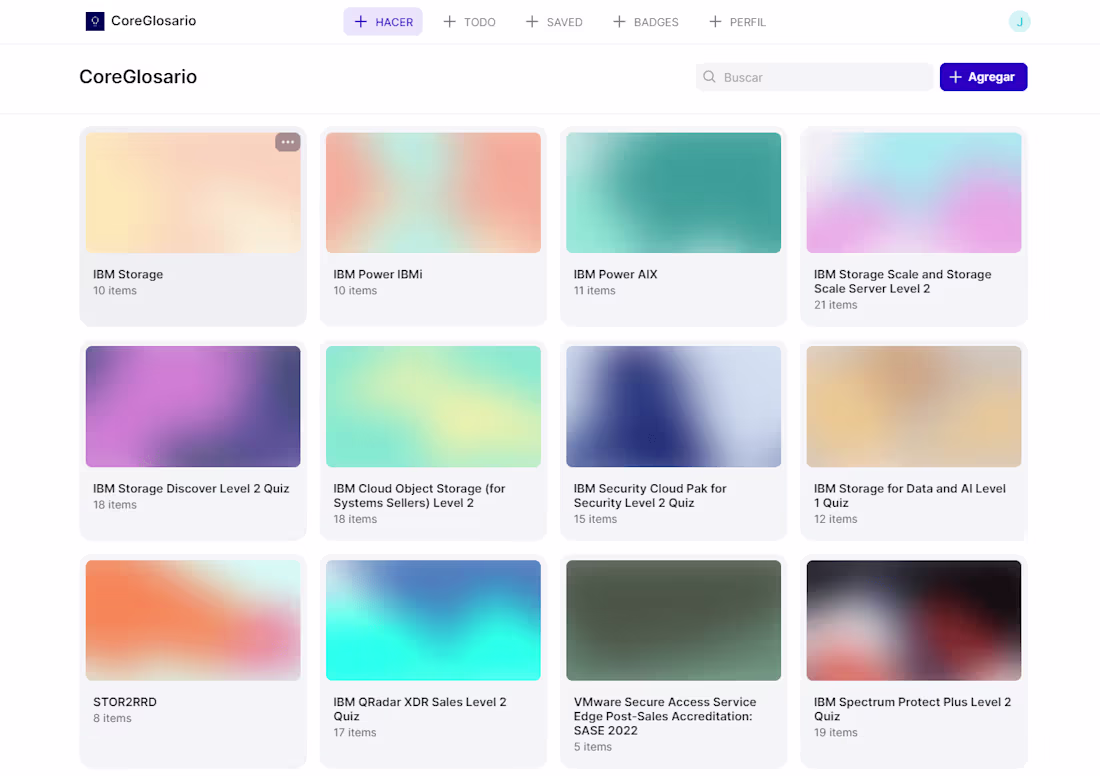Open the user avatar J icon
The height and width of the screenshot is (776, 1100).
pos(1019,22)
